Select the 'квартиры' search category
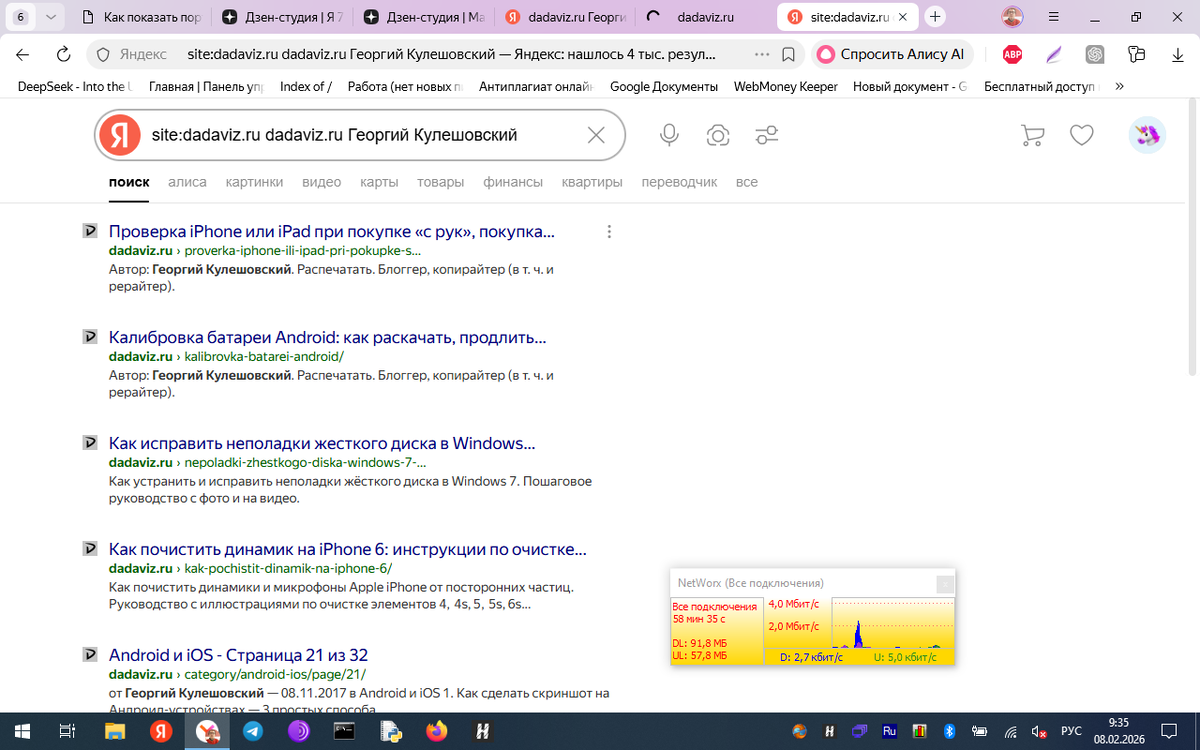This screenshot has width=1200, height=750. click(x=592, y=182)
